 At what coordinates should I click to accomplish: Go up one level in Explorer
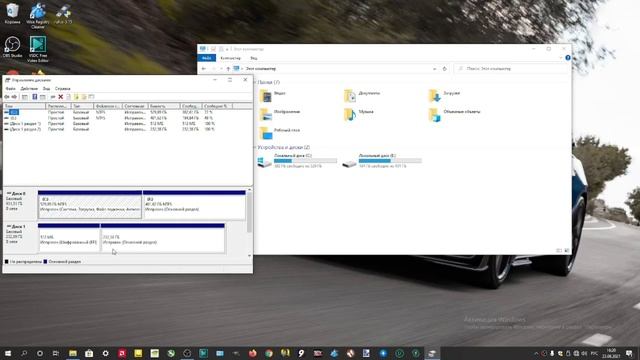click(x=228, y=69)
